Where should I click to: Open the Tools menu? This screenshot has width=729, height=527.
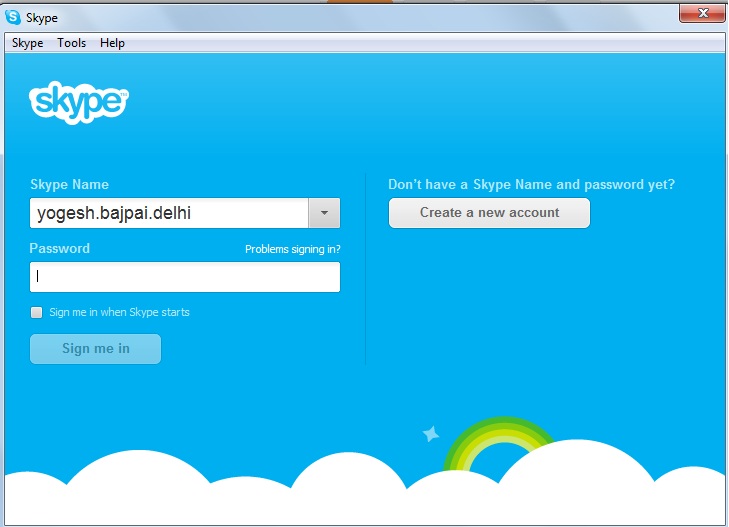coord(72,43)
